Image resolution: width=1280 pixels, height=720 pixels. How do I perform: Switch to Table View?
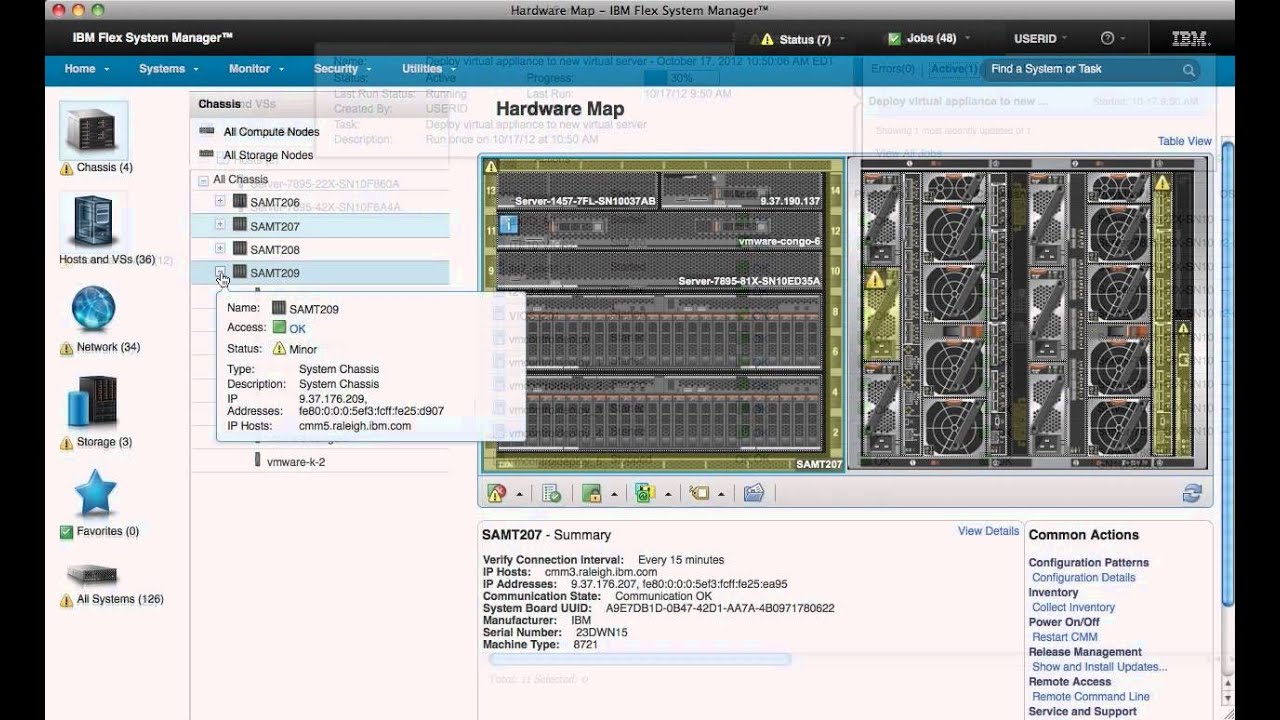(x=1184, y=141)
